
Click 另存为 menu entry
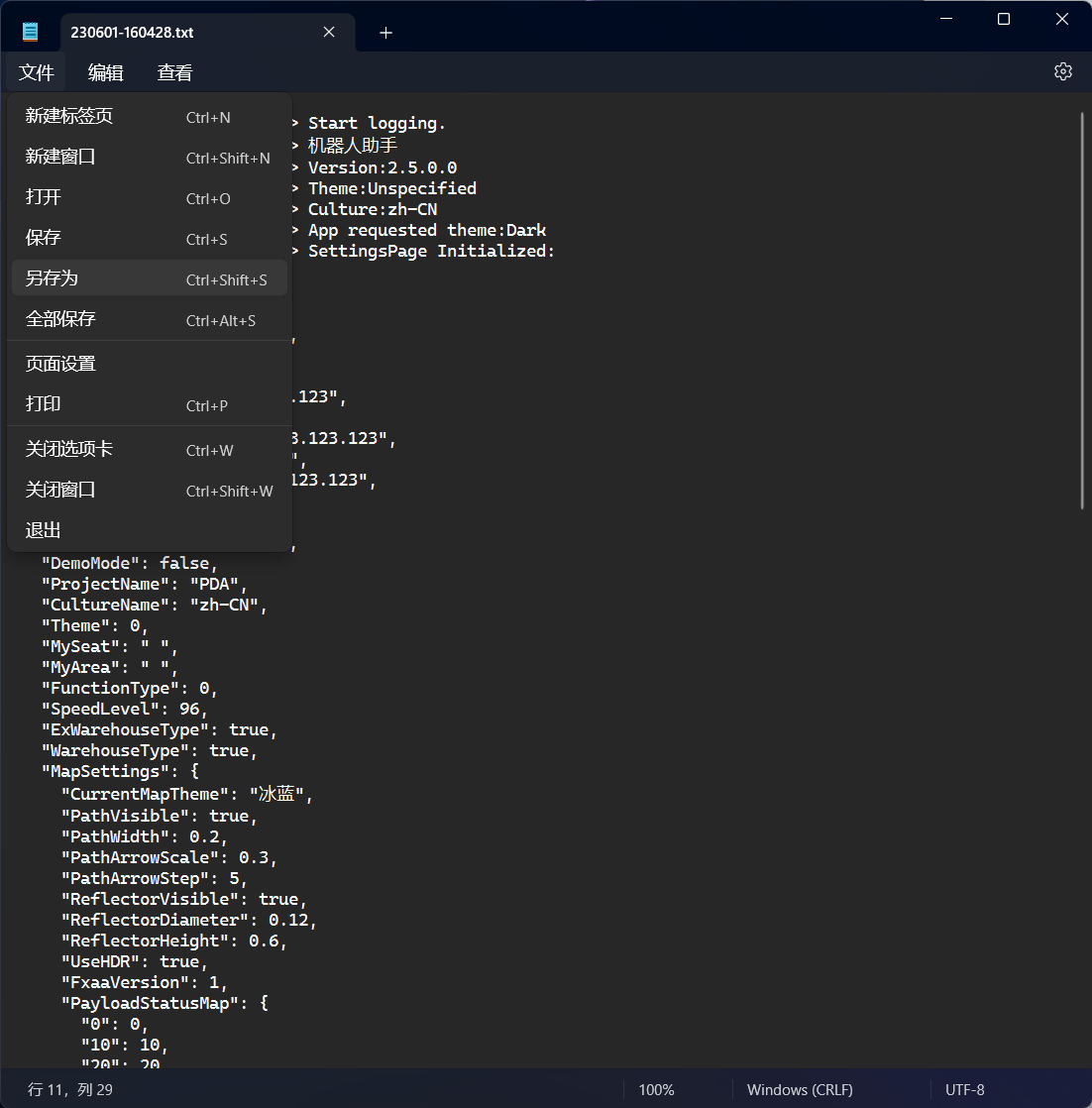[150, 278]
